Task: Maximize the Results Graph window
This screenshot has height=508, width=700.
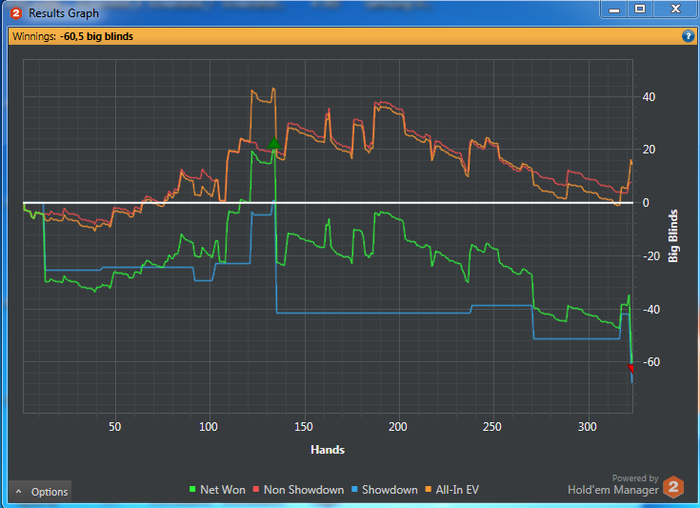Action: pyautogui.click(x=640, y=9)
